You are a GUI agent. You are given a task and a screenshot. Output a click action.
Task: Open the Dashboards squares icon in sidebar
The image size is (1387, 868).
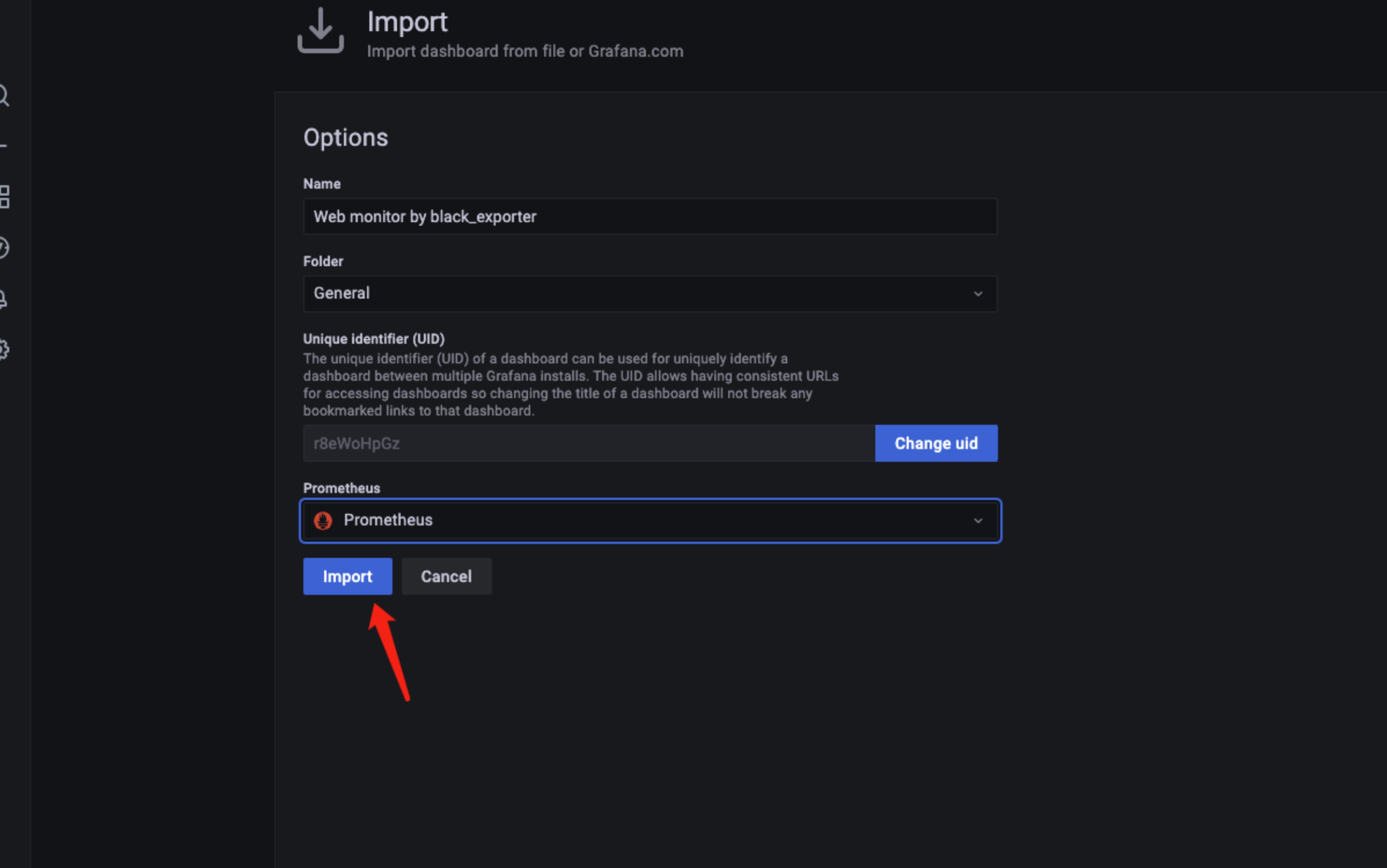click(4, 197)
